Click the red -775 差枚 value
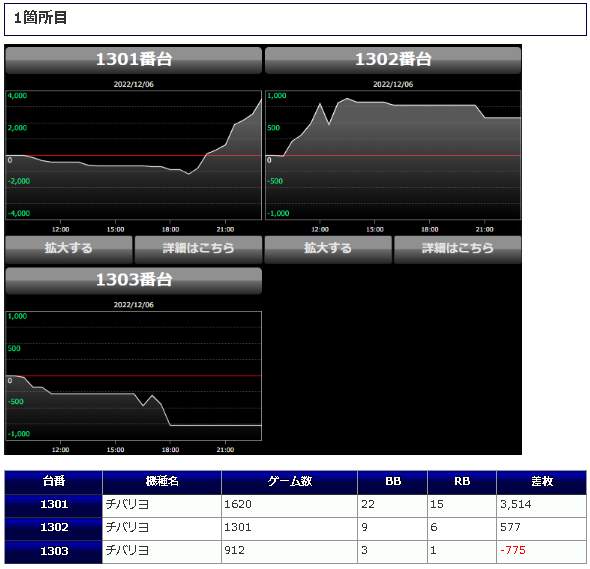The height and width of the screenshot is (569, 590). (513, 551)
